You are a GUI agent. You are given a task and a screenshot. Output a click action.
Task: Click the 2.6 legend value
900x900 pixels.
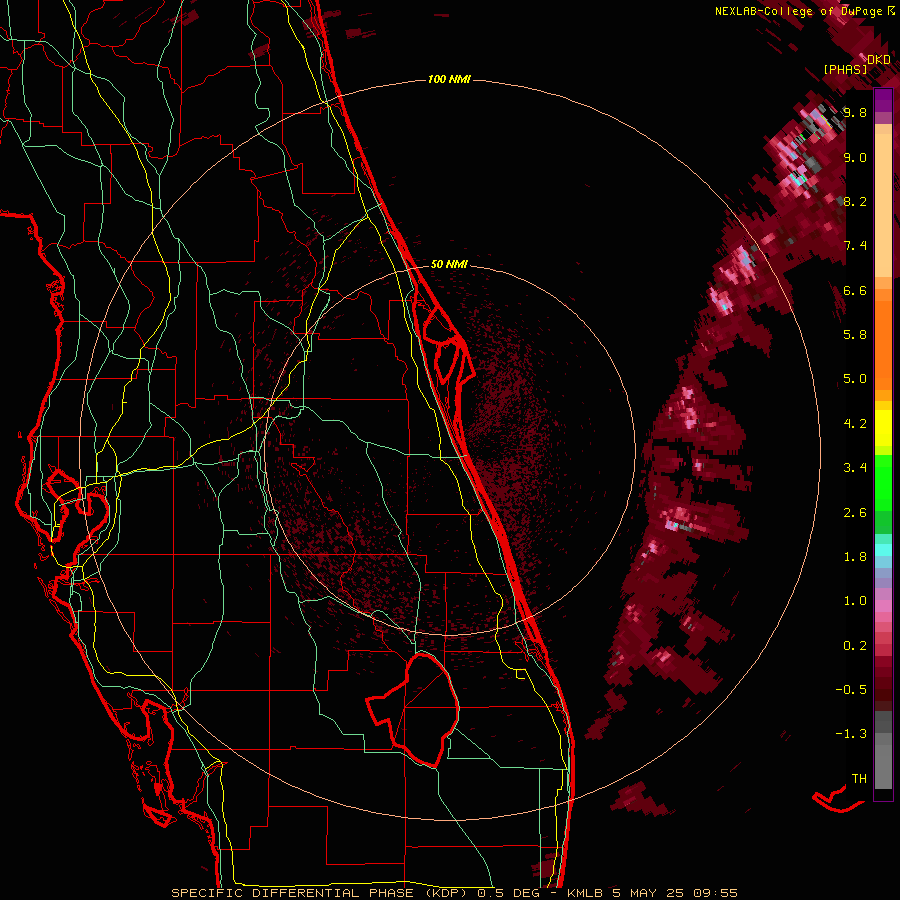coord(855,512)
